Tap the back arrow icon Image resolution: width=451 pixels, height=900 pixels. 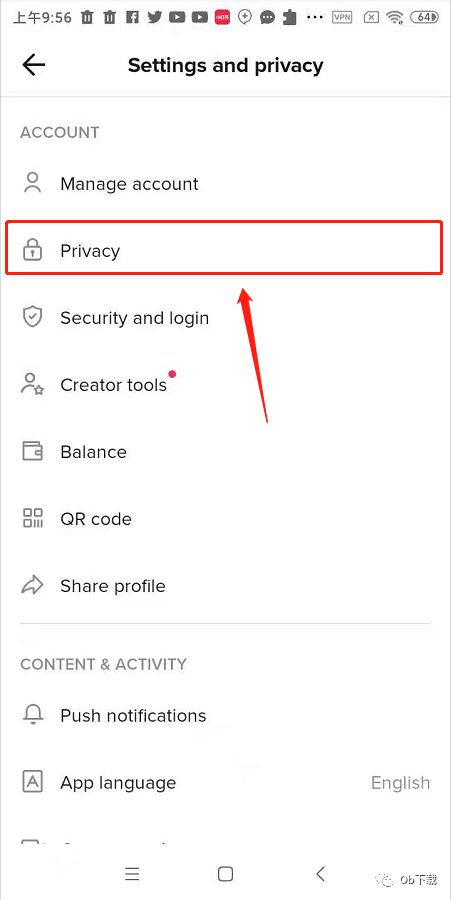tap(33, 65)
